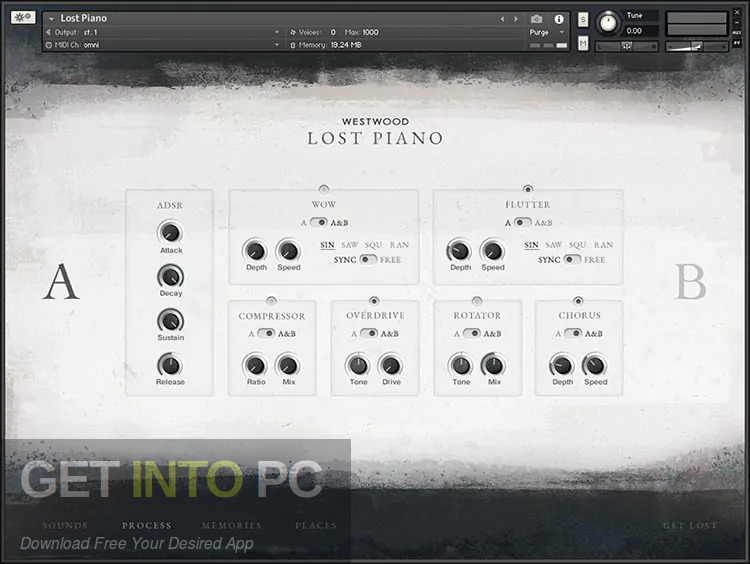Select SAW waveform for WOW

coord(350,245)
